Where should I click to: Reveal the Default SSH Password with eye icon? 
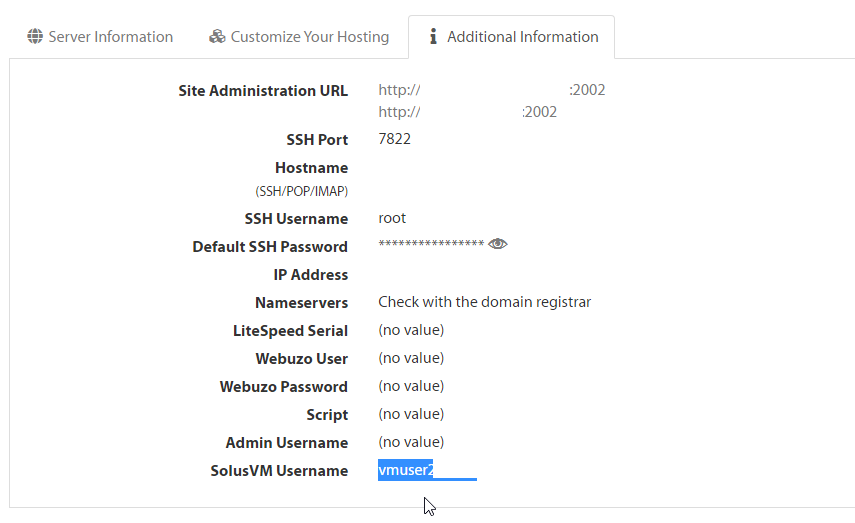497,244
